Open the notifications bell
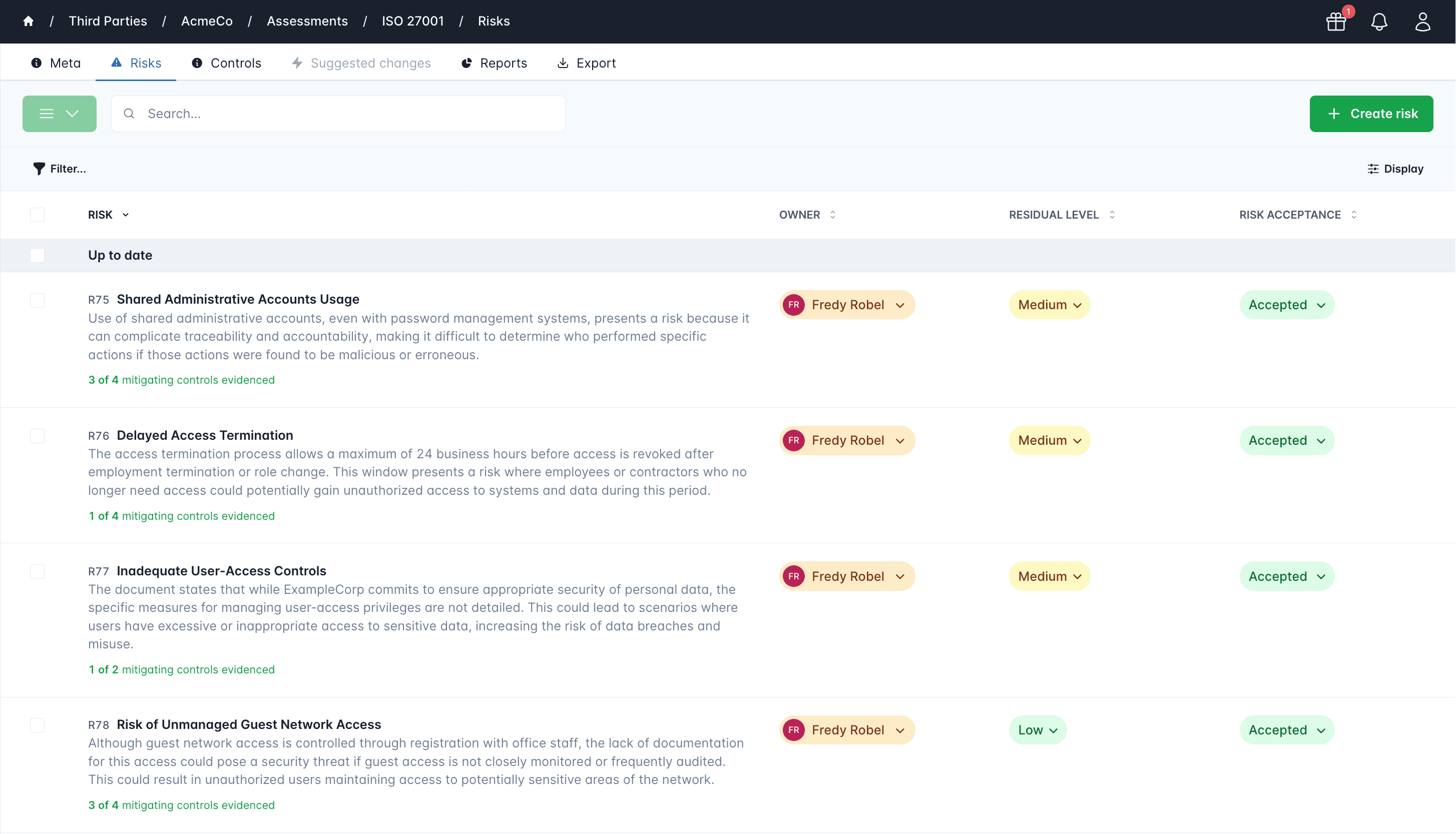1456x834 pixels. click(x=1379, y=22)
